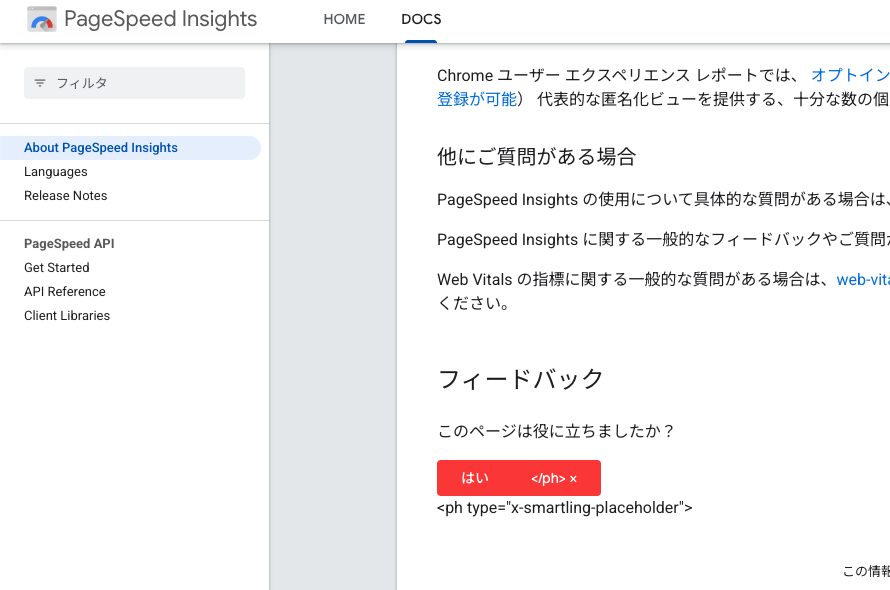The width and height of the screenshot is (890, 590).
Task: Click the </ph> × part of the red button
Action: pos(554,479)
